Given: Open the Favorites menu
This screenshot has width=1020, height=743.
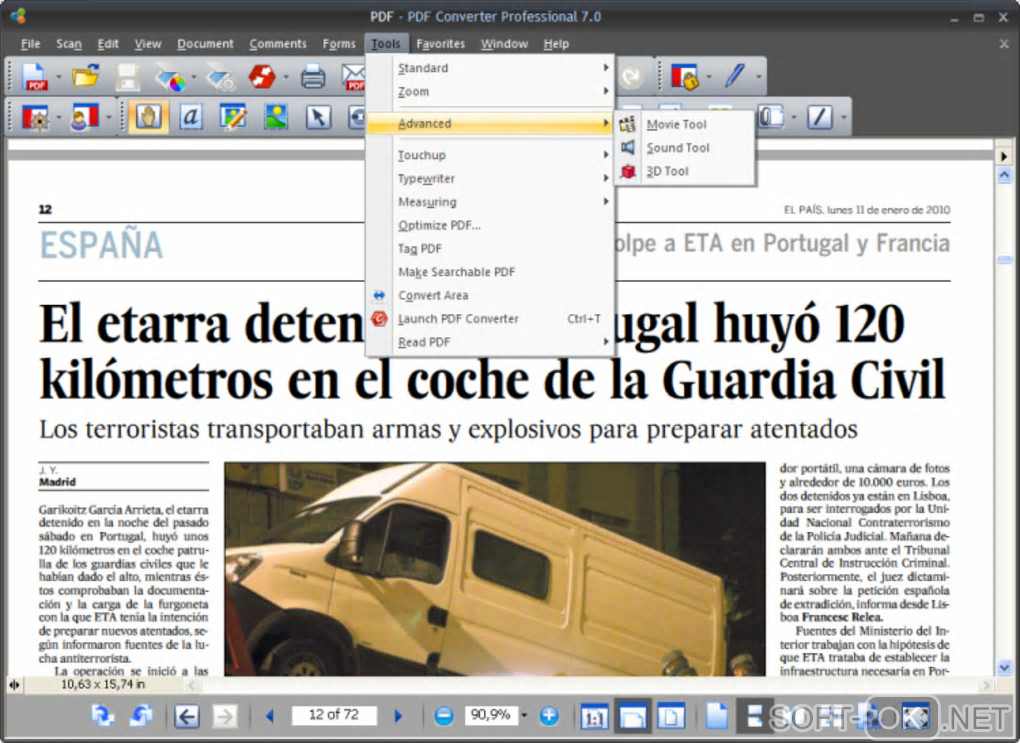Looking at the screenshot, I should [440, 44].
